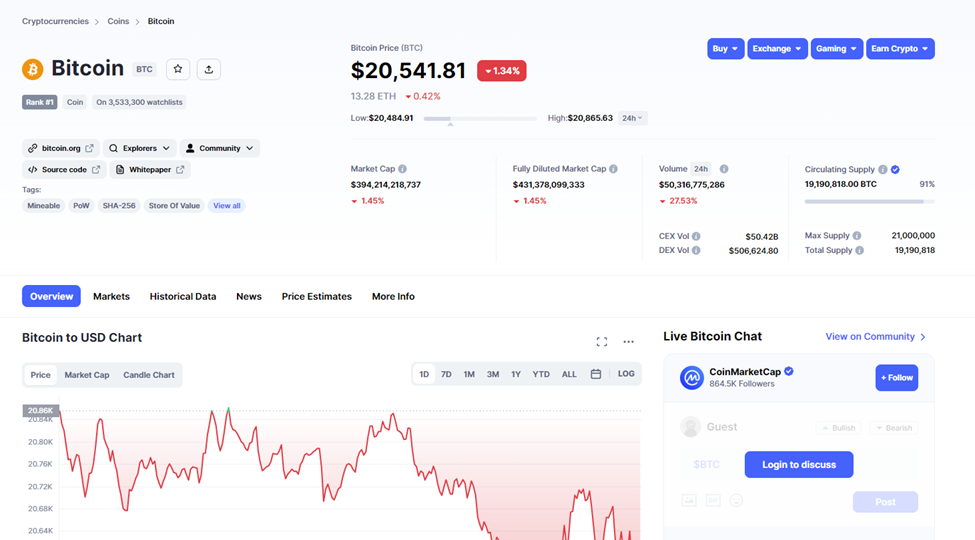Click info icon next to Volume 24h
The height and width of the screenshot is (540, 975).
(x=724, y=169)
